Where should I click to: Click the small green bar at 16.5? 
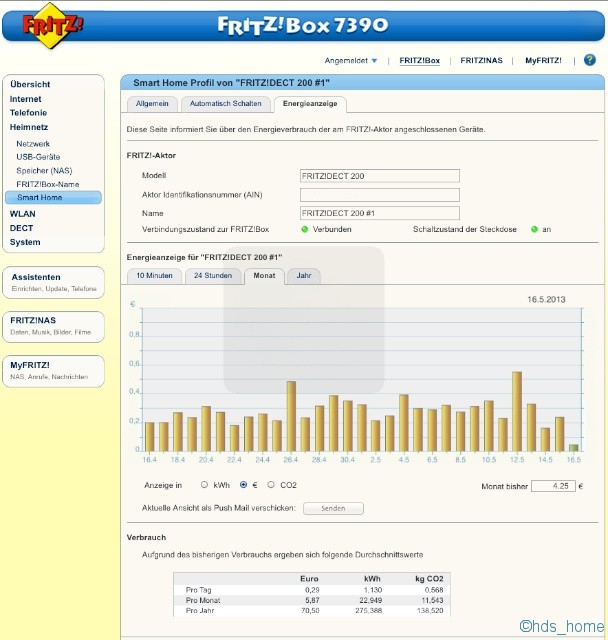(x=573, y=448)
